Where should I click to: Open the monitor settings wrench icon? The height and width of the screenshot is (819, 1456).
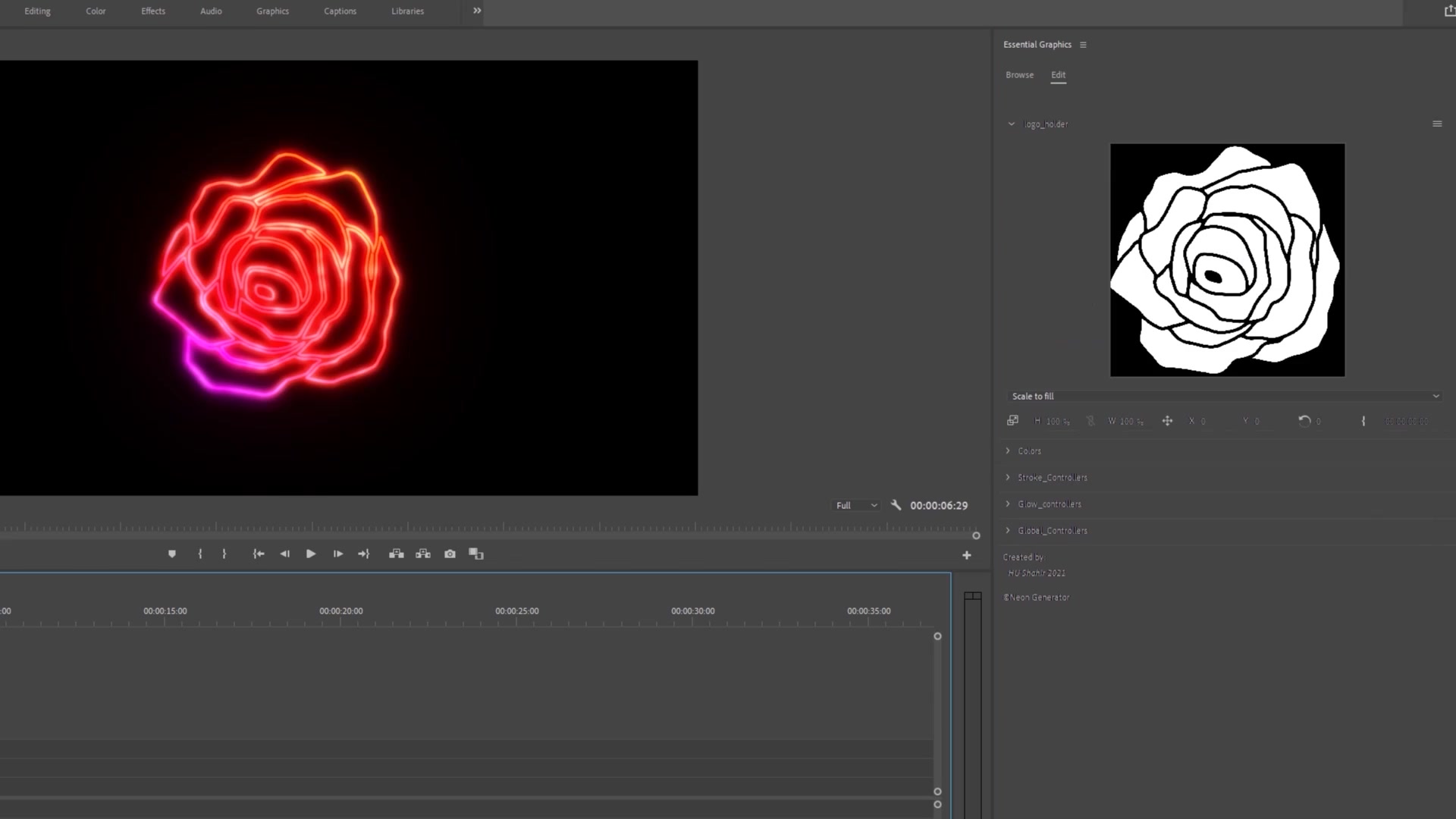pyautogui.click(x=896, y=505)
